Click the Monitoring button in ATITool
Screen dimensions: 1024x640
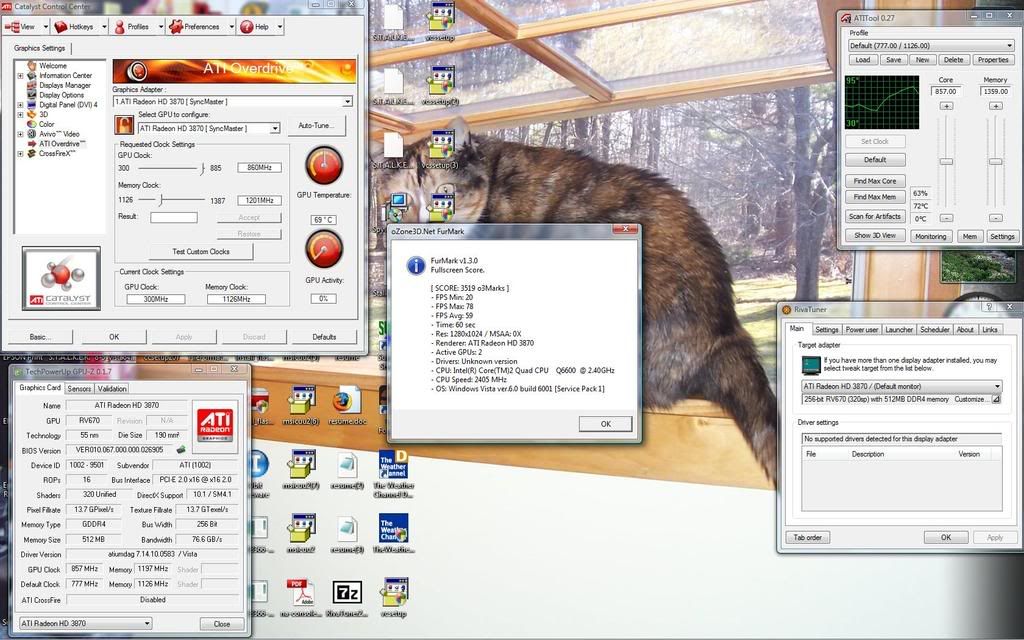(x=931, y=236)
